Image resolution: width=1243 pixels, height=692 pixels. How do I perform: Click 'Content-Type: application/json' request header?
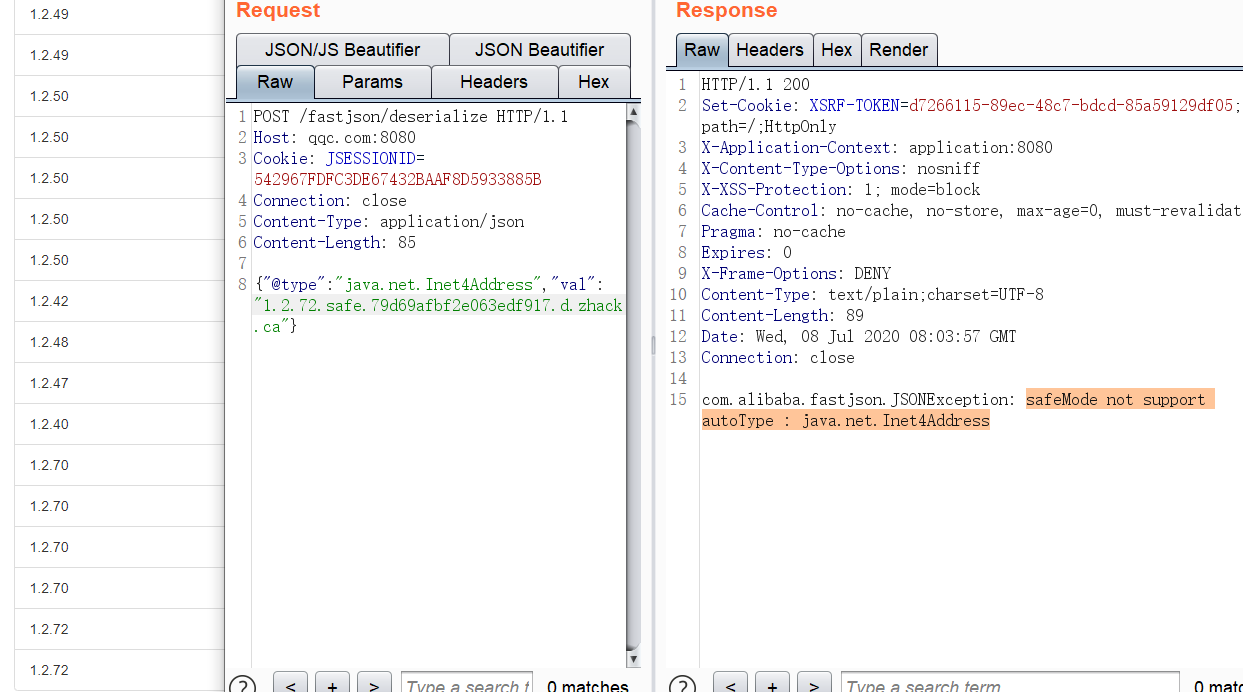pos(388,222)
